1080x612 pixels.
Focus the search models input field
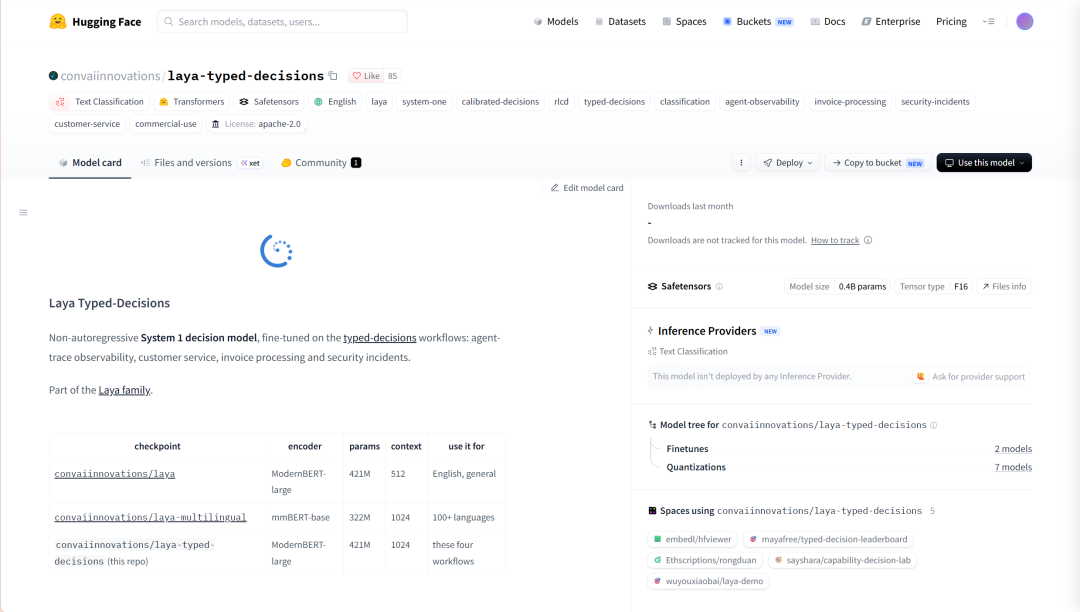coord(282,21)
